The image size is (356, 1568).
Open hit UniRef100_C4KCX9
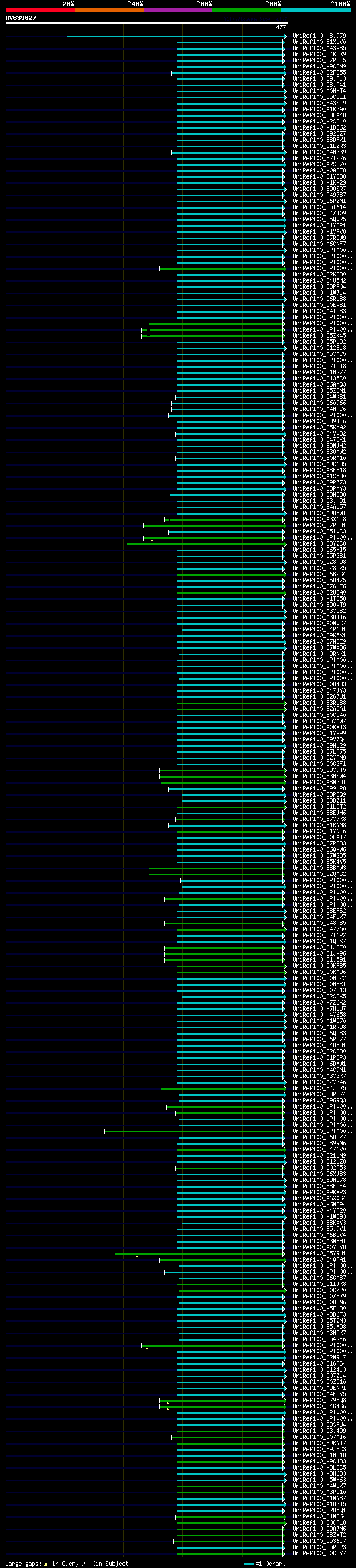tap(319, 54)
